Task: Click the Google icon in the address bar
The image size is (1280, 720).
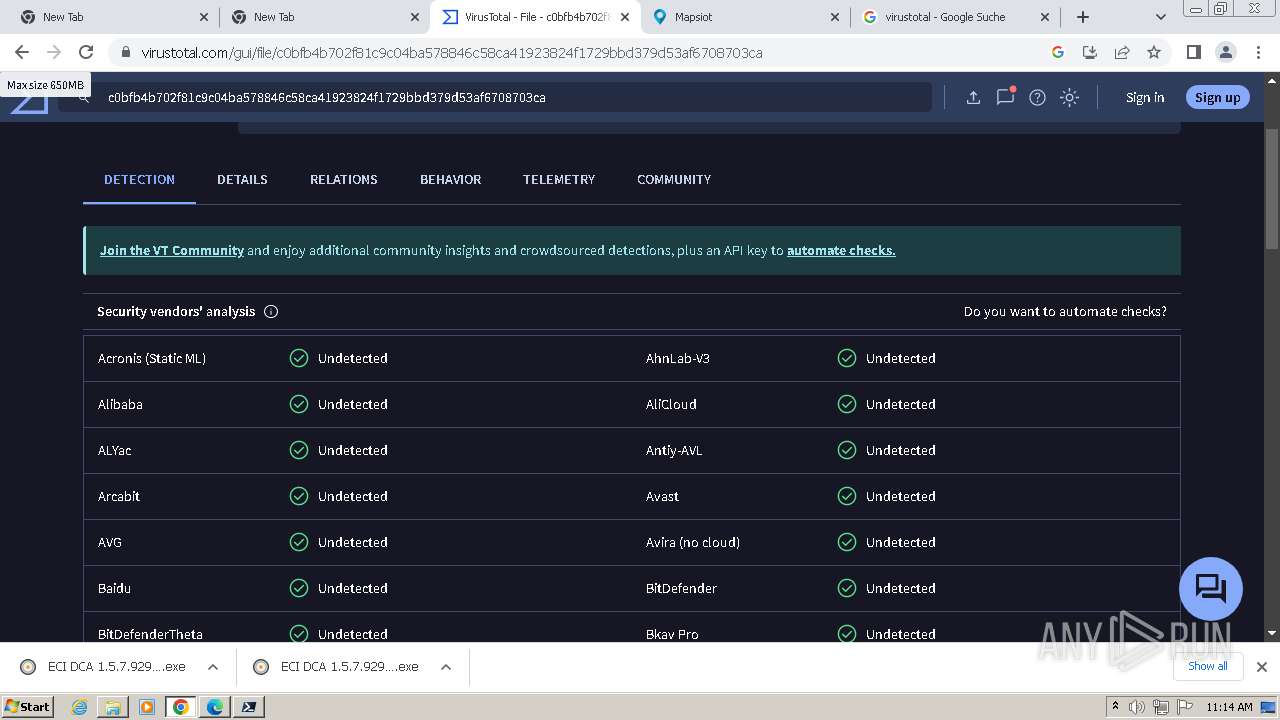Action: click(1058, 52)
